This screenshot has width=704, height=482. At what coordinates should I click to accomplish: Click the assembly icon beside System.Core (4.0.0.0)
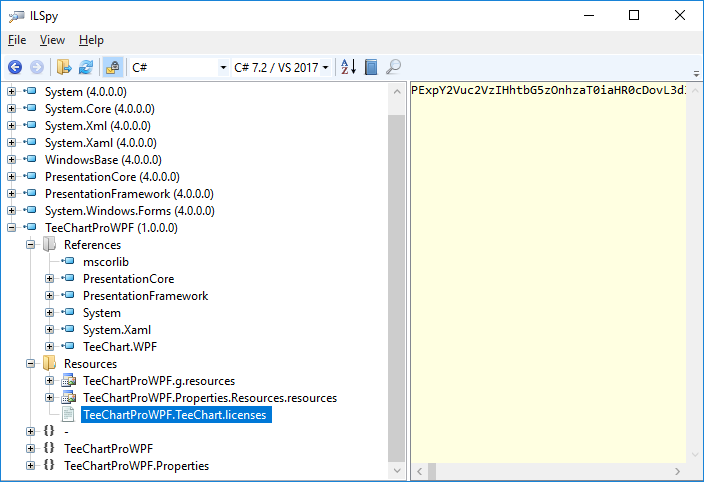30,108
